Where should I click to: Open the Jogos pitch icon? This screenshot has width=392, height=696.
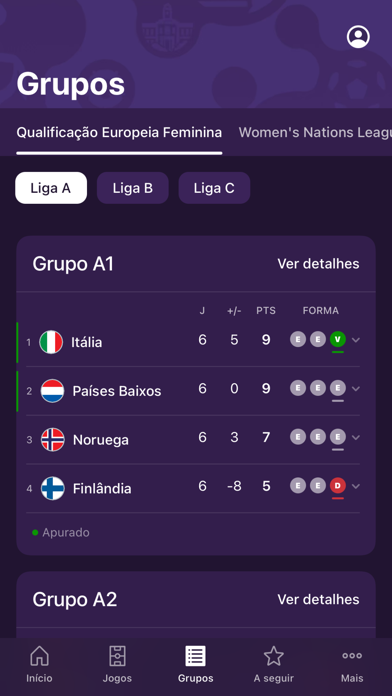pyautogui.click(x=117, y=656)
